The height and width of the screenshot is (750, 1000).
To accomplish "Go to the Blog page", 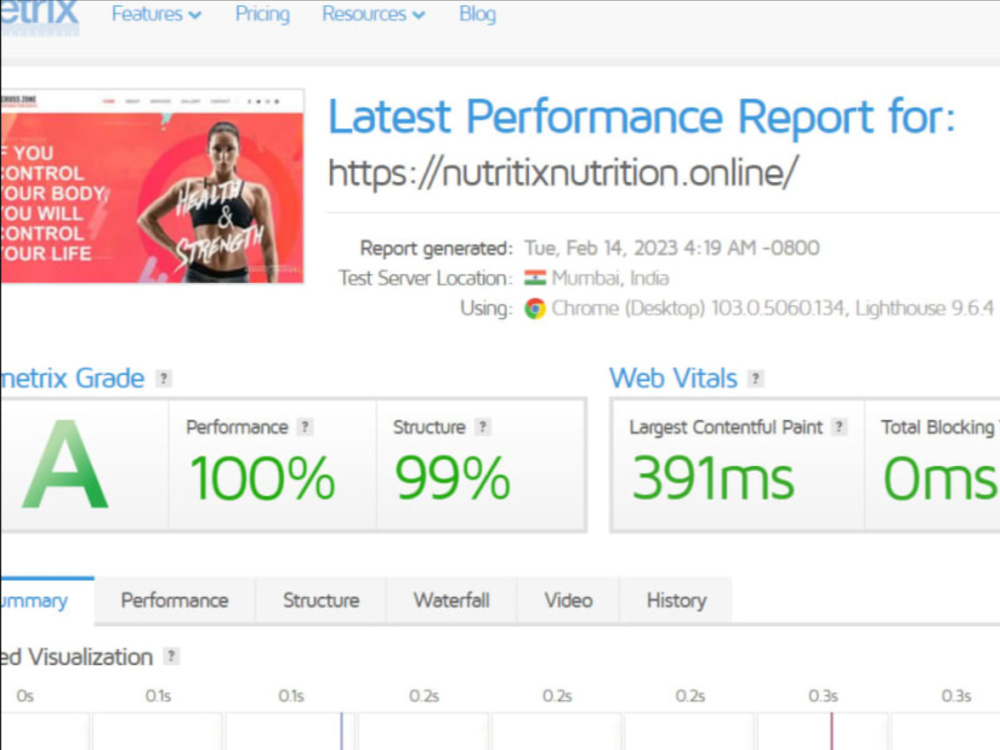I will pyautogui.click(x=477, y=14).
